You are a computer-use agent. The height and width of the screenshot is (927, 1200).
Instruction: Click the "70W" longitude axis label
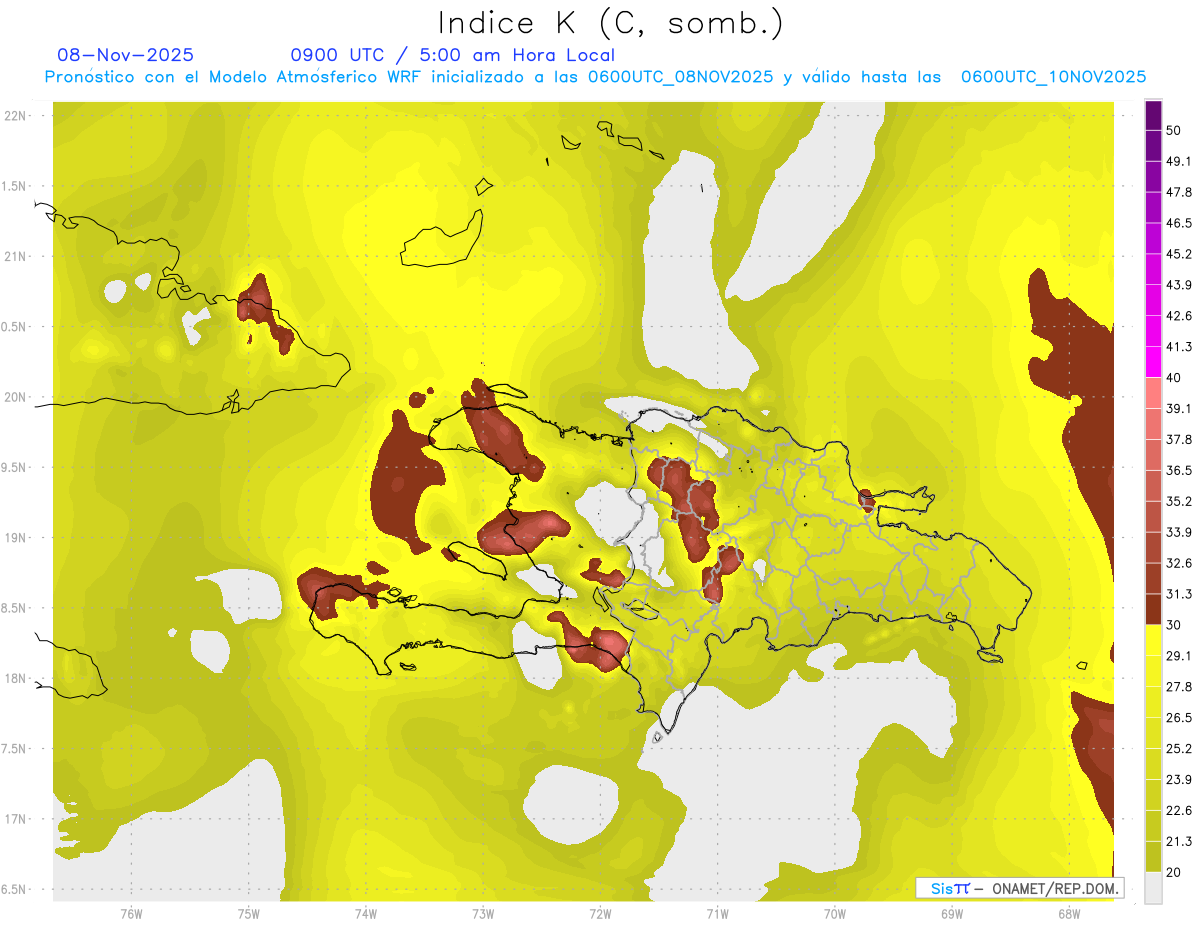pyautogui.click(x=835, y=913)
